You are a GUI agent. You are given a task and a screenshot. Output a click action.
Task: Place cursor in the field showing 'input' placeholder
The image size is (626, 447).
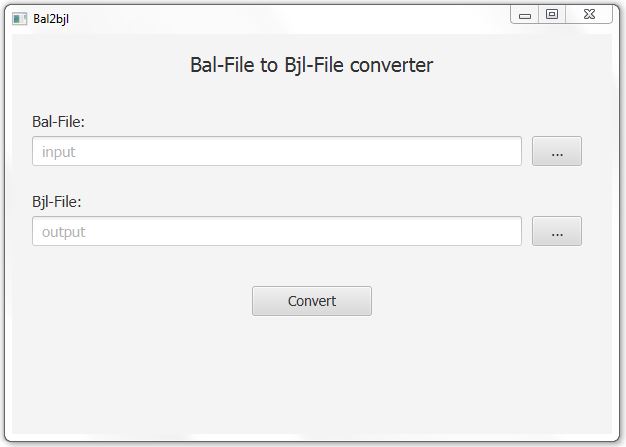click(277, 152)
